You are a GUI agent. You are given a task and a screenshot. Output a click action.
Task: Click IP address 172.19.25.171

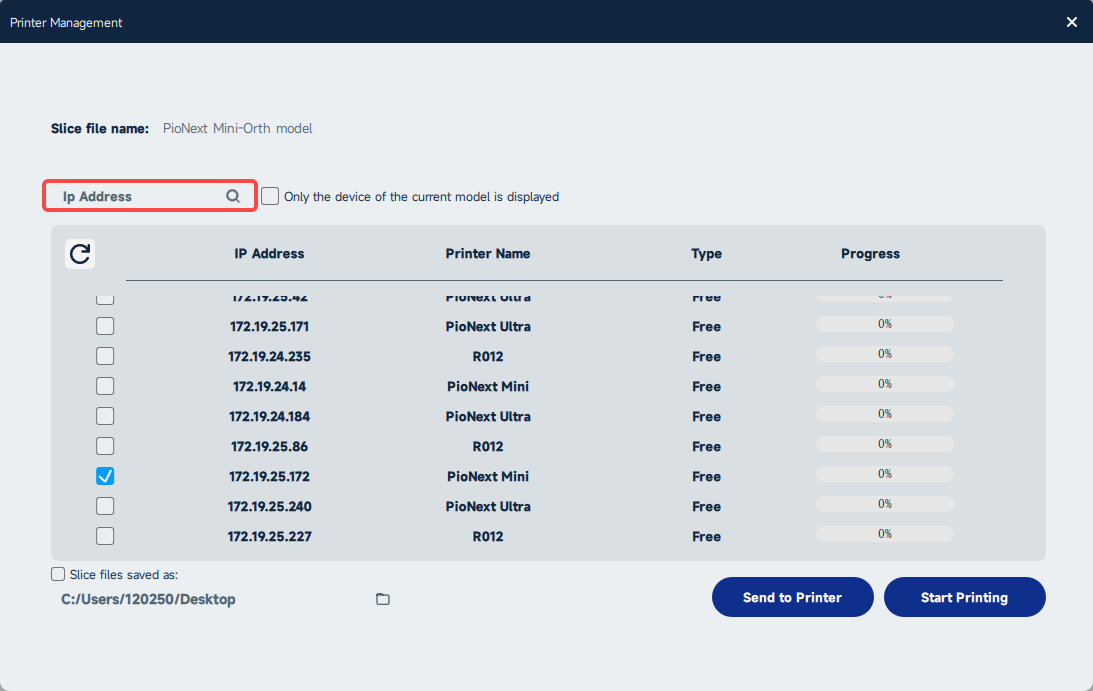[270, 326]
